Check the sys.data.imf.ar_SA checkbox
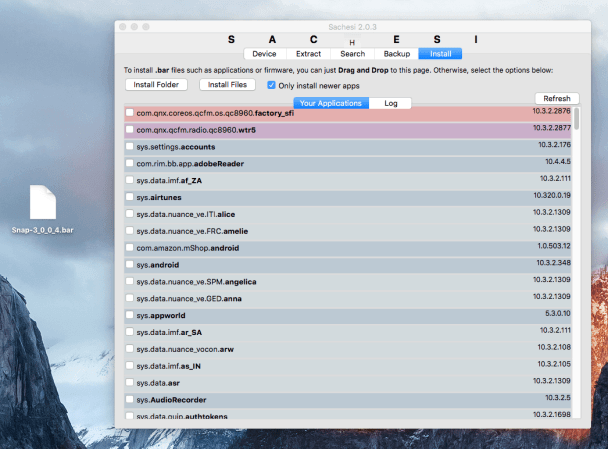The image size is (608, 449). click(130, 332)
